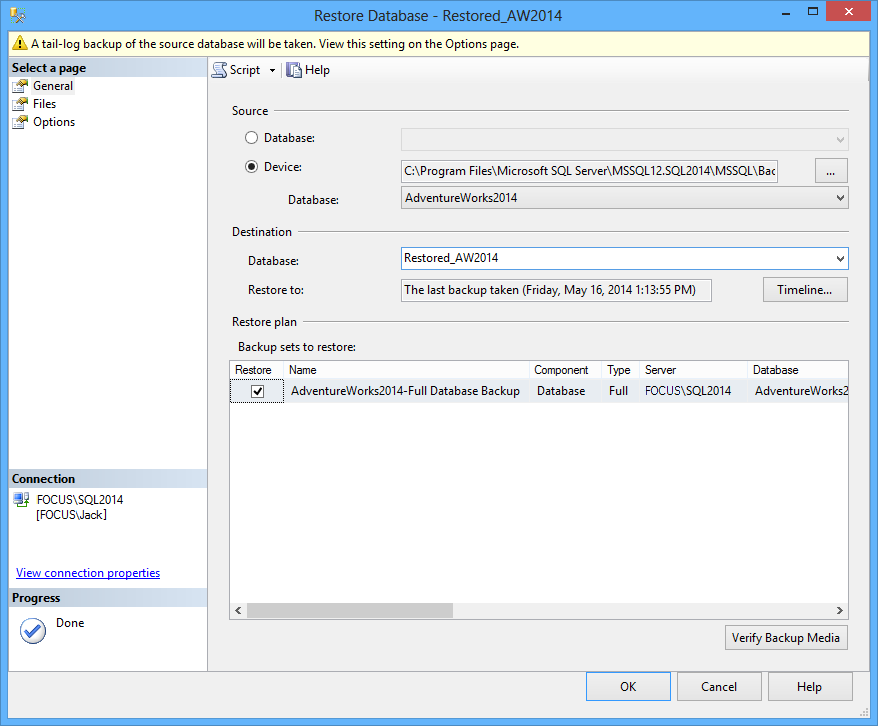Screen dimensions: 878x726
Task: Click the Restore to text field
Action: pos(556,290)
